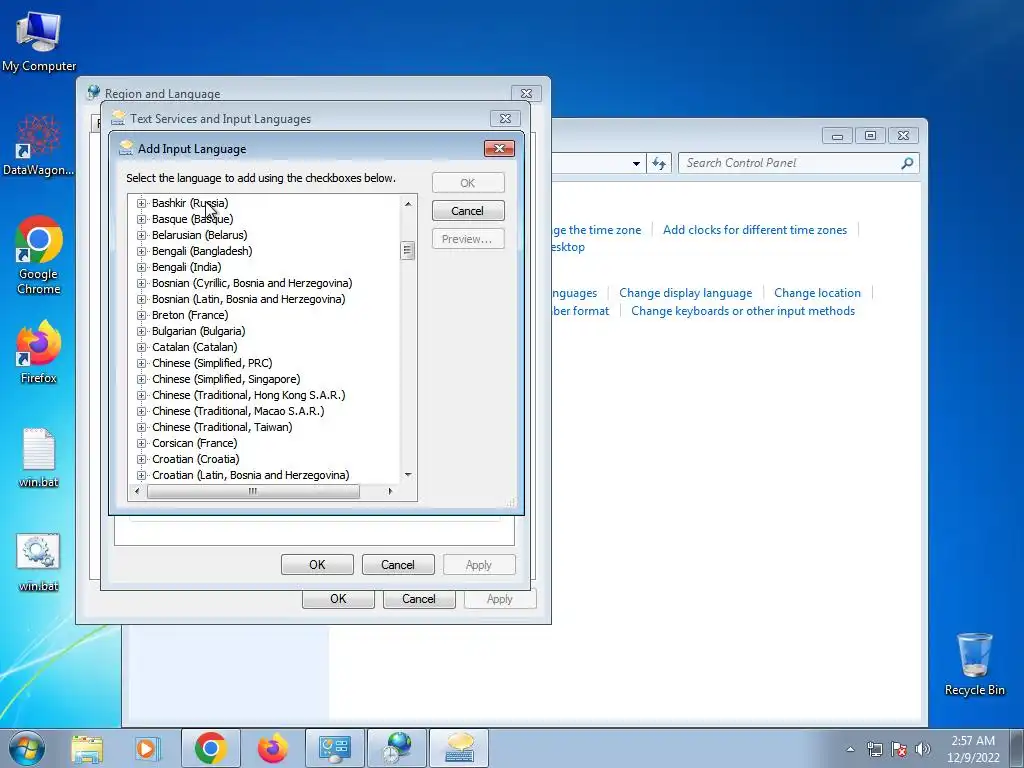Screen dimensions: 1024x768
Task: Select the win.bat text file icon
Action: point(39,457)
